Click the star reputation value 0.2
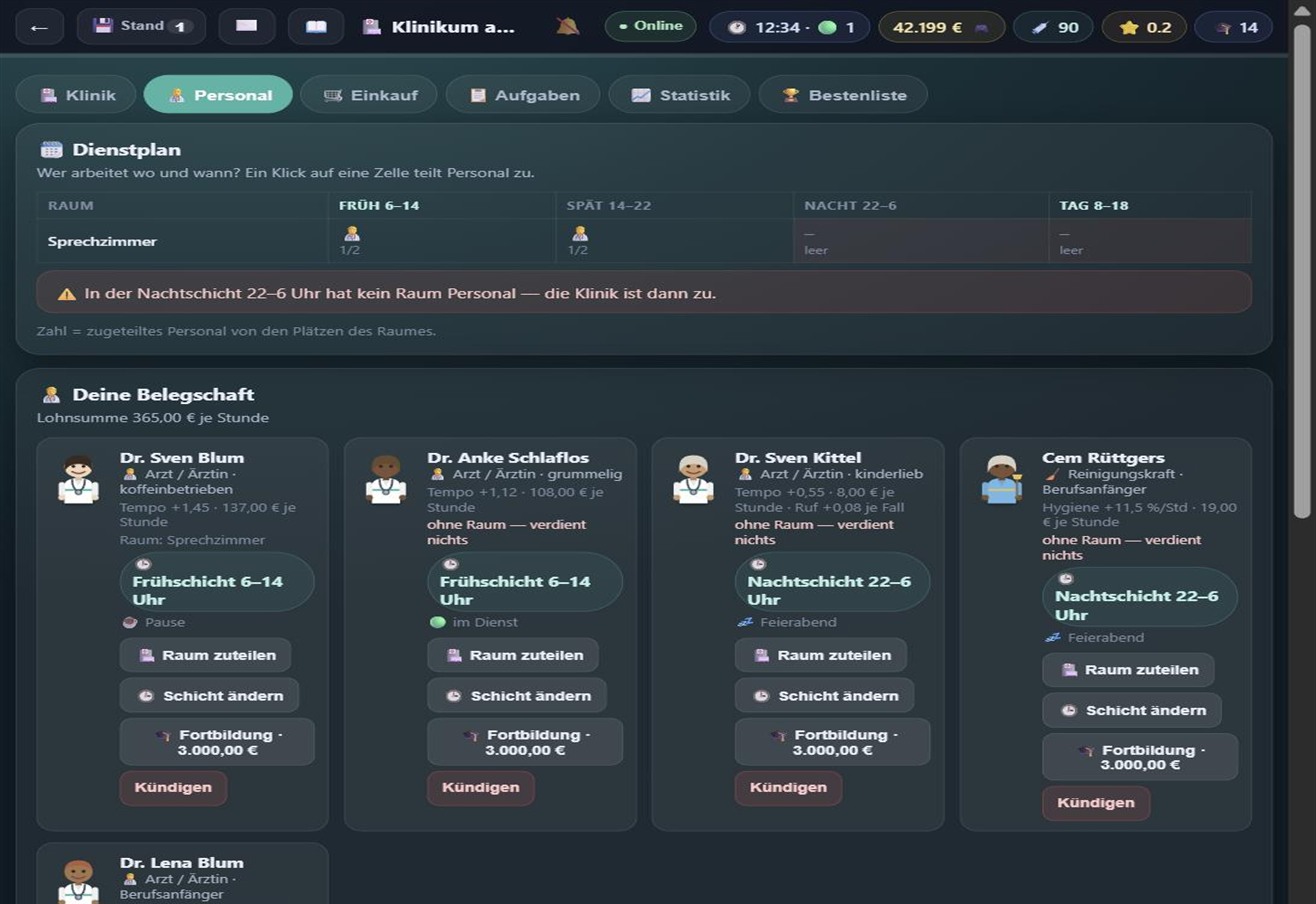1316x904 pixels. 1144,27
